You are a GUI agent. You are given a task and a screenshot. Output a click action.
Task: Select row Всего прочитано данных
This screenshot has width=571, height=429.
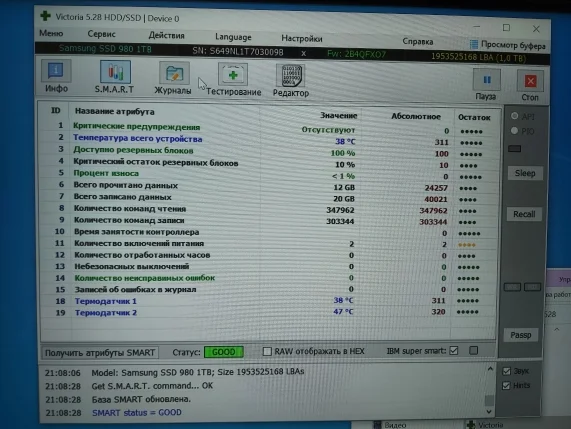click(x=269, y=186)
